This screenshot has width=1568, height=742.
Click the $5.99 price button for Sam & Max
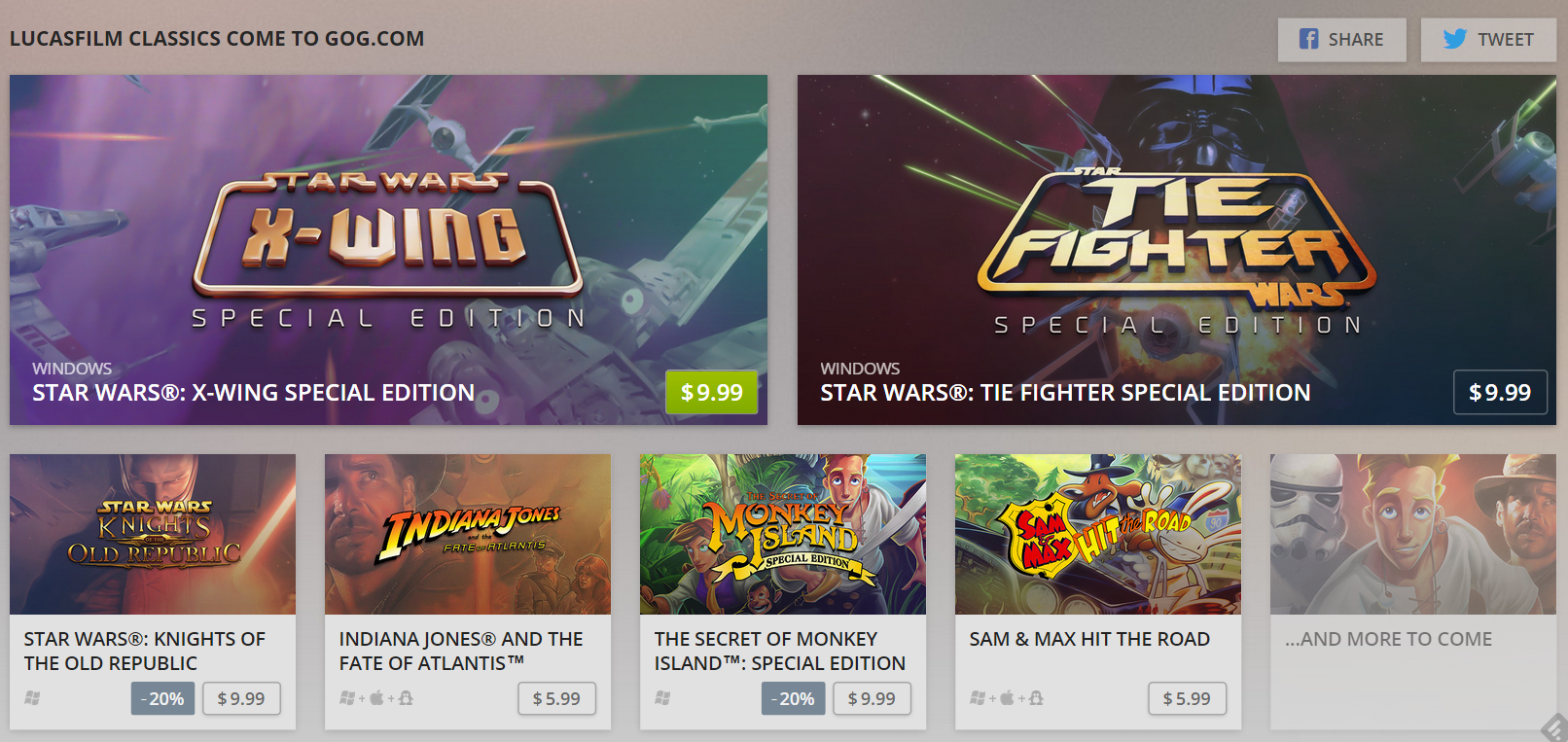point(1187,698)
